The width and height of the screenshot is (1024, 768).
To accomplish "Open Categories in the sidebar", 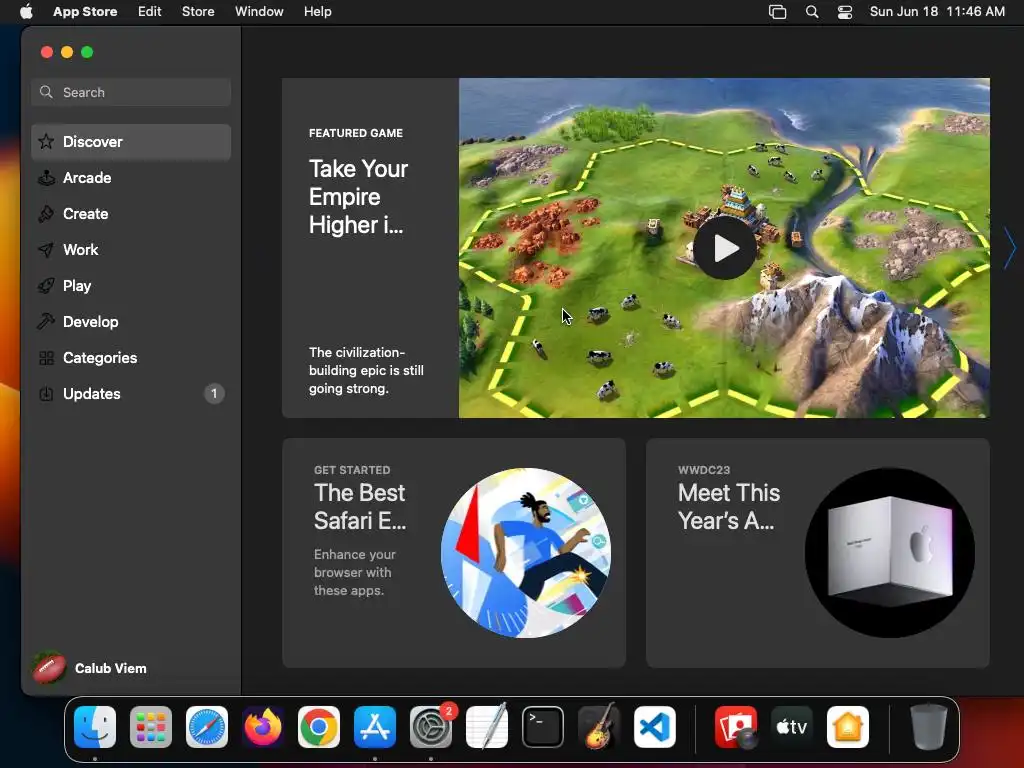I will tap(131, 357).
